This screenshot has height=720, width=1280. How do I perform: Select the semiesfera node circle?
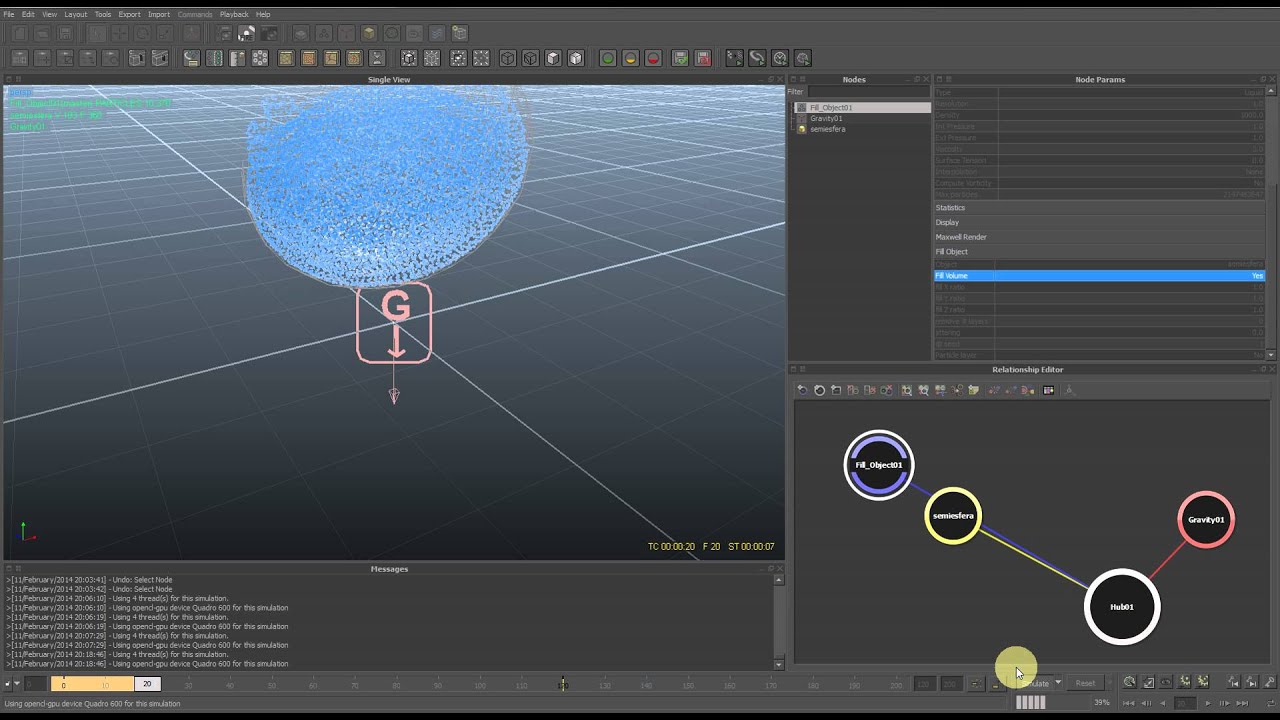pos(953,516)
